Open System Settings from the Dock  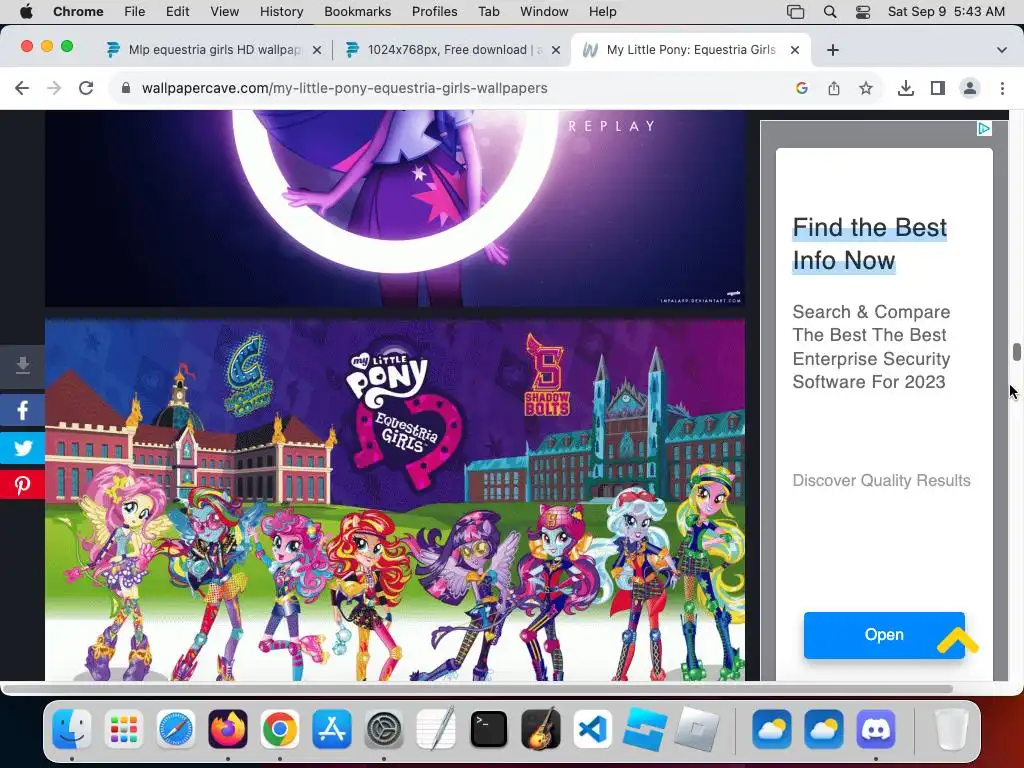coord(383,729)
